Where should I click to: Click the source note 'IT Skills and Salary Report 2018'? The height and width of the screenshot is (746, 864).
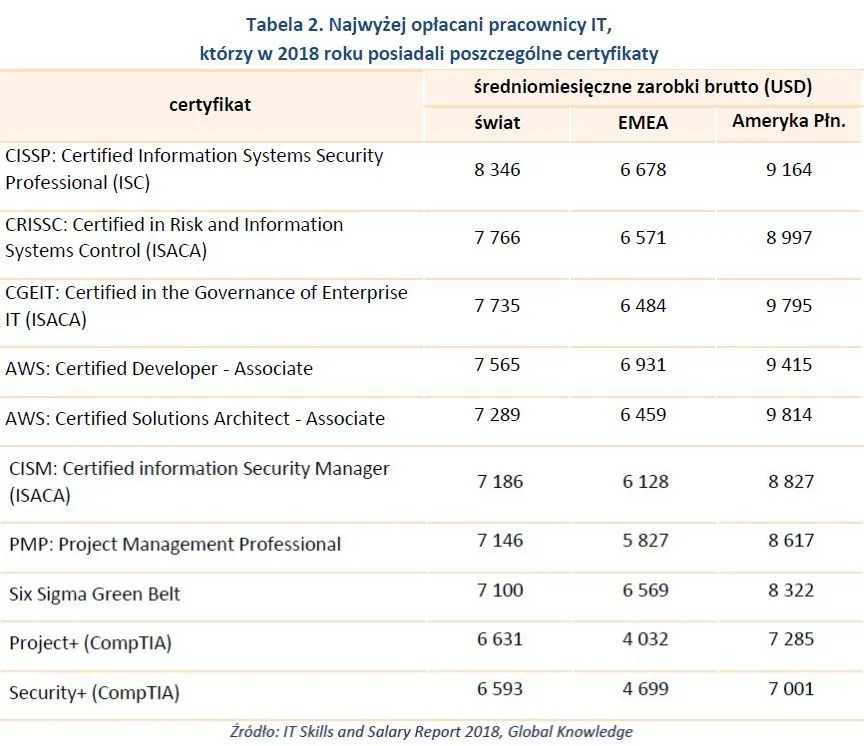(432, 732)
